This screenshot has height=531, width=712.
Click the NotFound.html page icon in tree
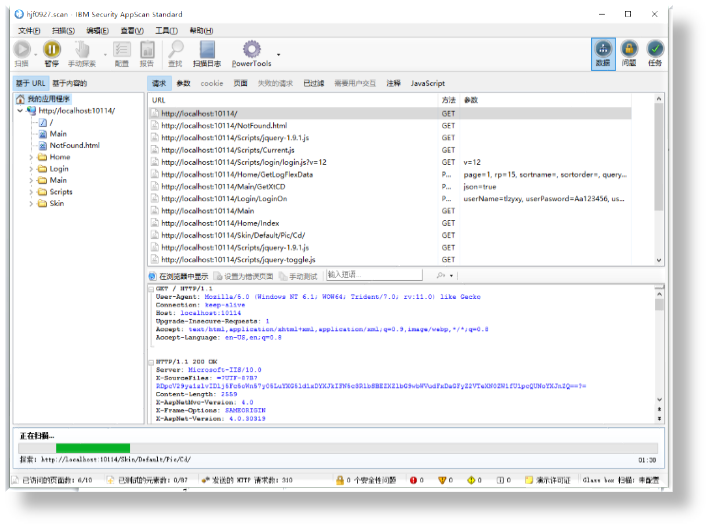pyautogui.click(x=43, y=145)
